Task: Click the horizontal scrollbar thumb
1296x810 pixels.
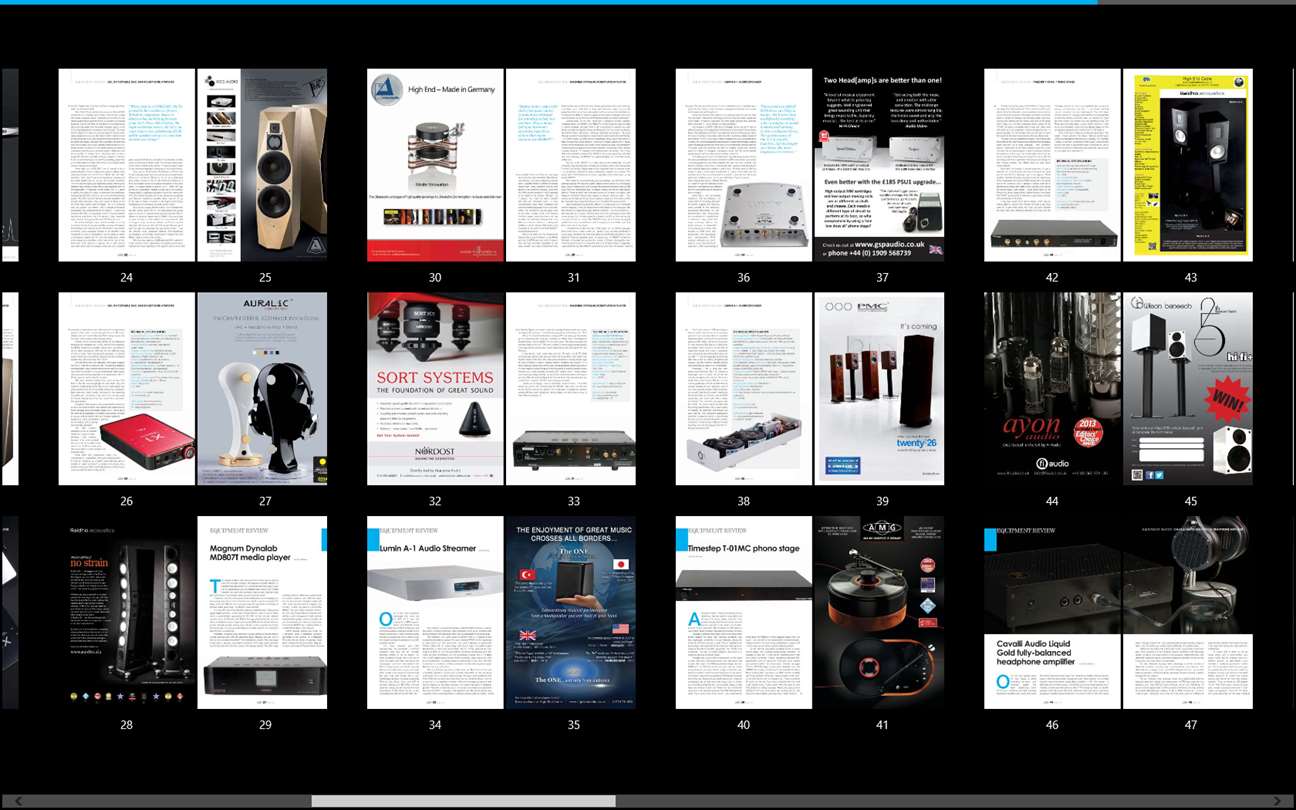Action: click(x=463, y=801)
